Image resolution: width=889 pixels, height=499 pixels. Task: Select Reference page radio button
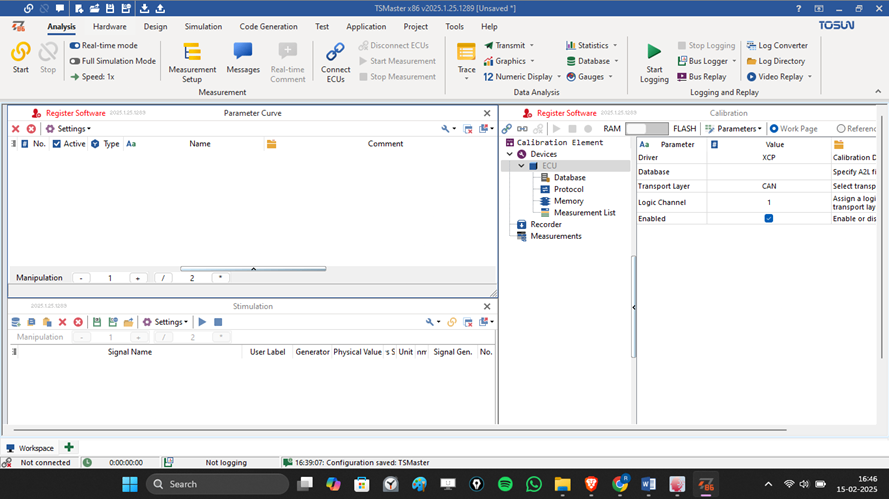point(841,129)
